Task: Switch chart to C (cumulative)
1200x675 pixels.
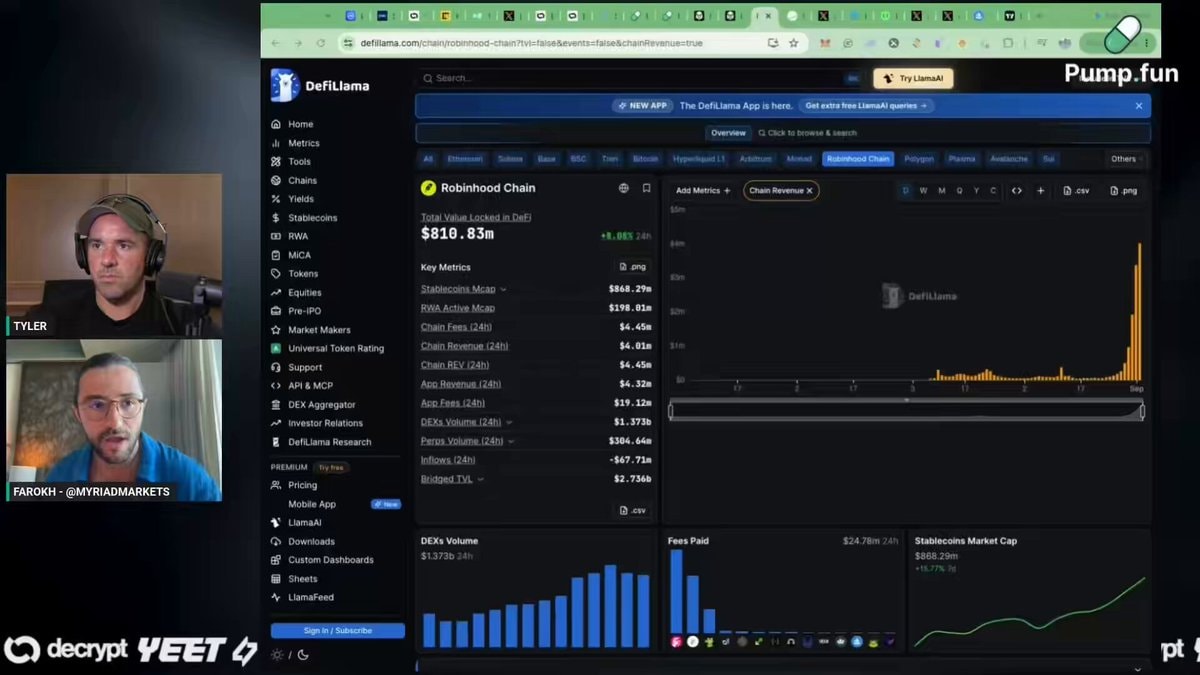Action: [993, 190]
